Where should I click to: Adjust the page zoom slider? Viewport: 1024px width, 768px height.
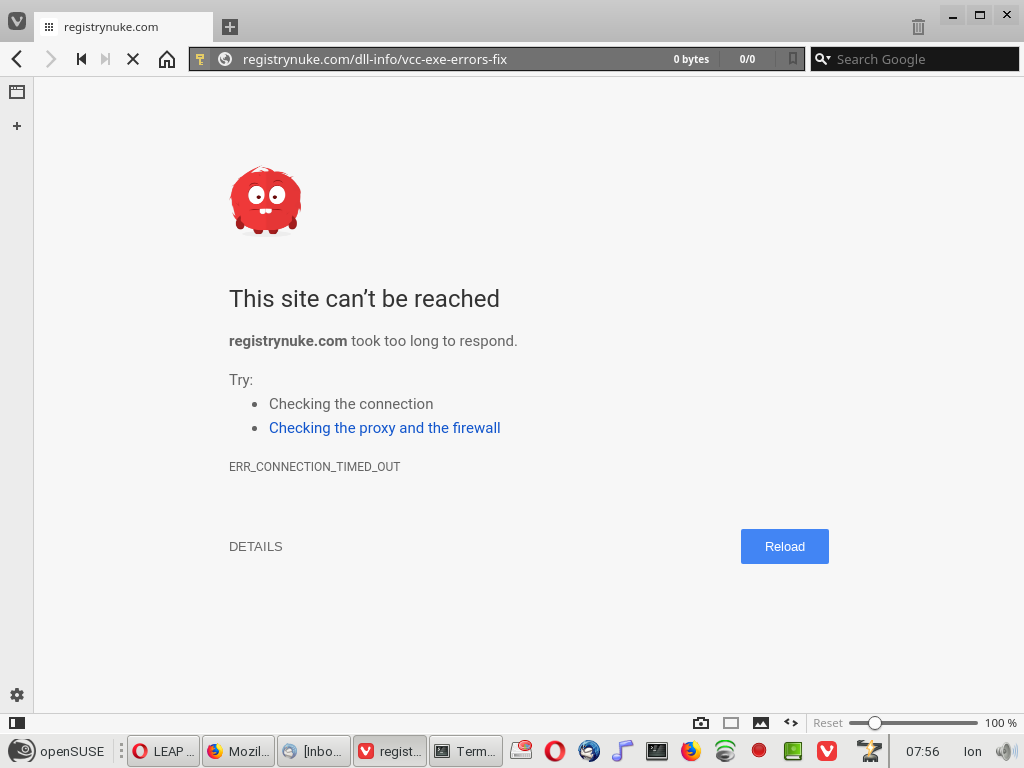click(x=913, y=723)
